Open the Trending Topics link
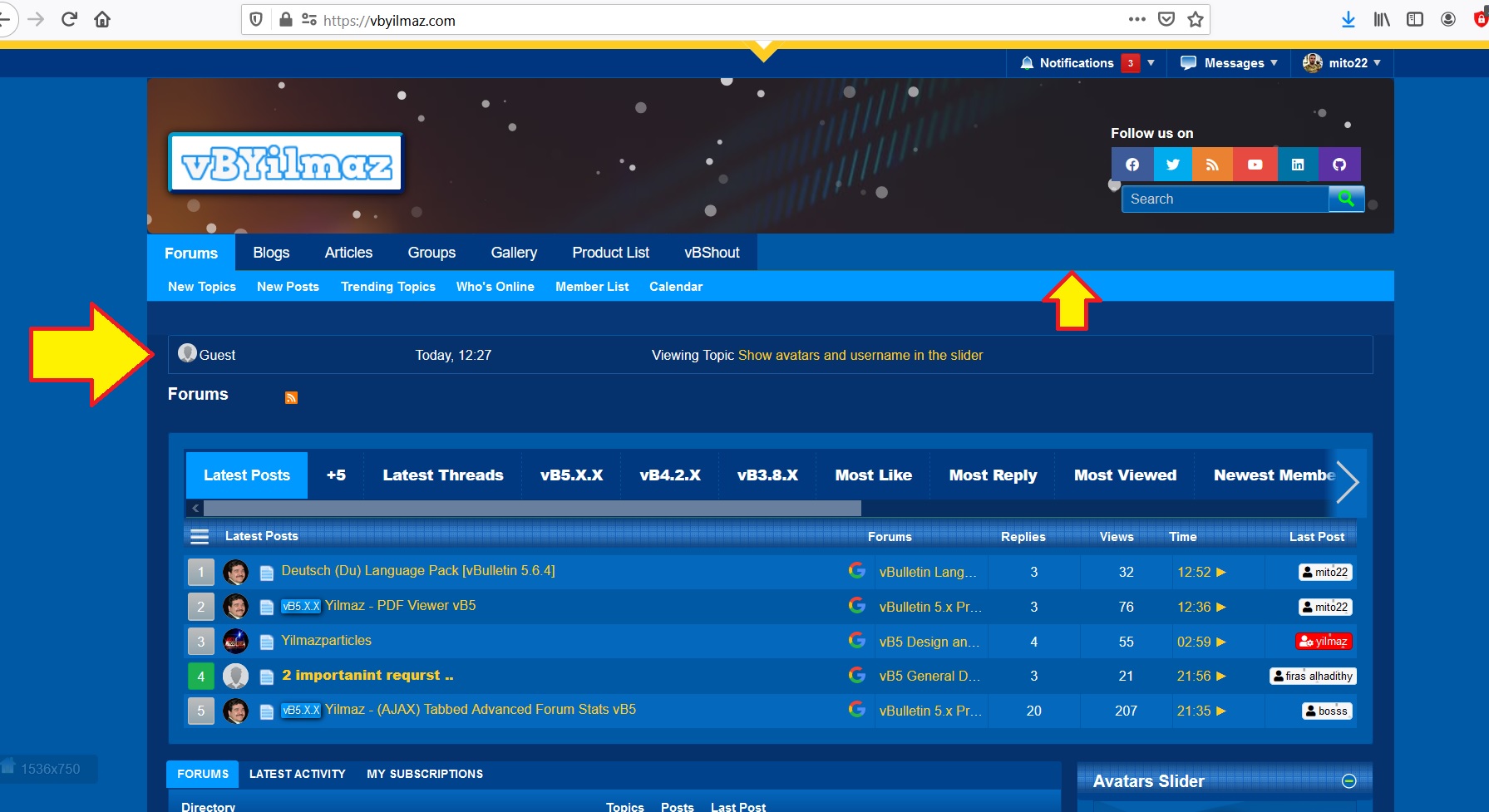 pos(388,287)
